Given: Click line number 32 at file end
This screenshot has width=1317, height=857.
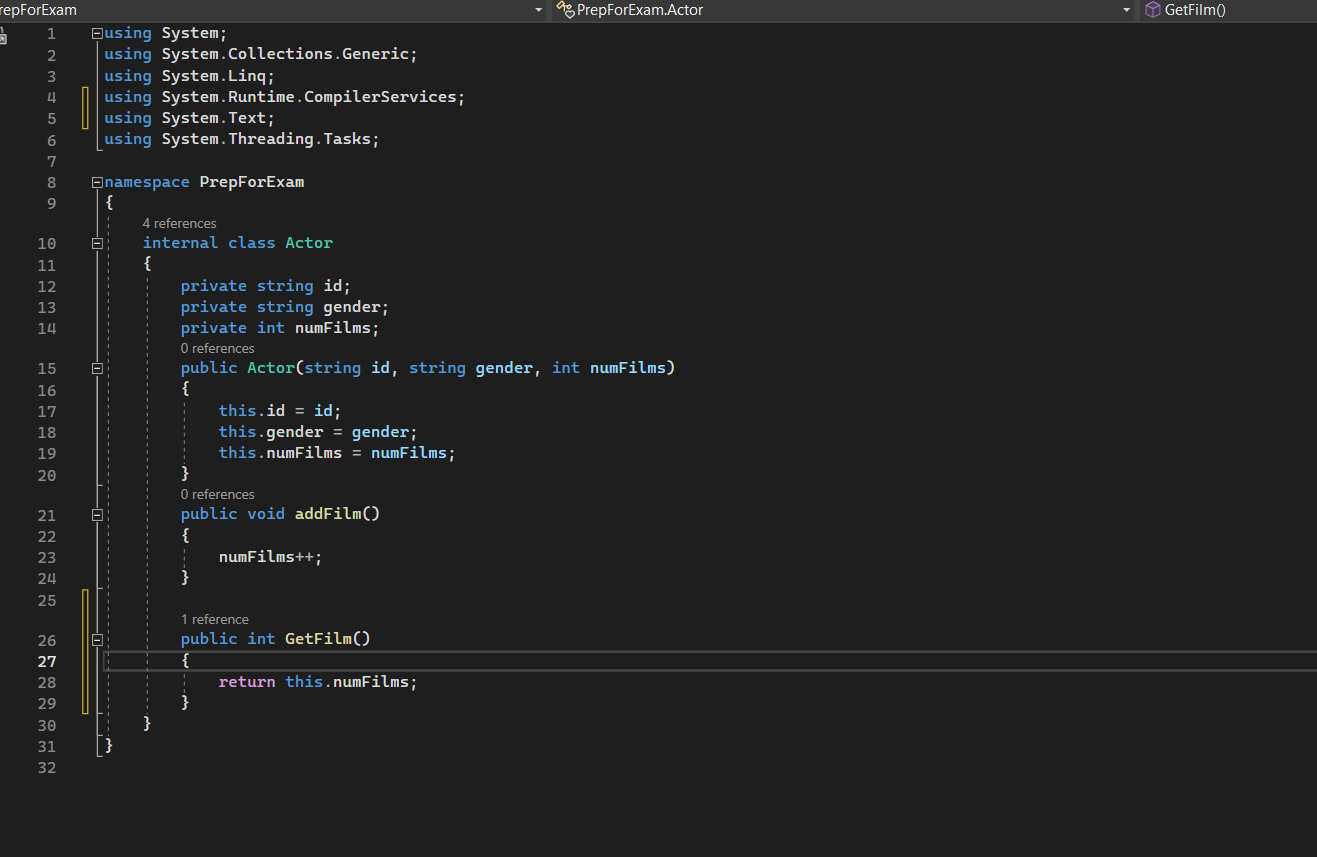Looking at the screenshot, I should [47, 767].
